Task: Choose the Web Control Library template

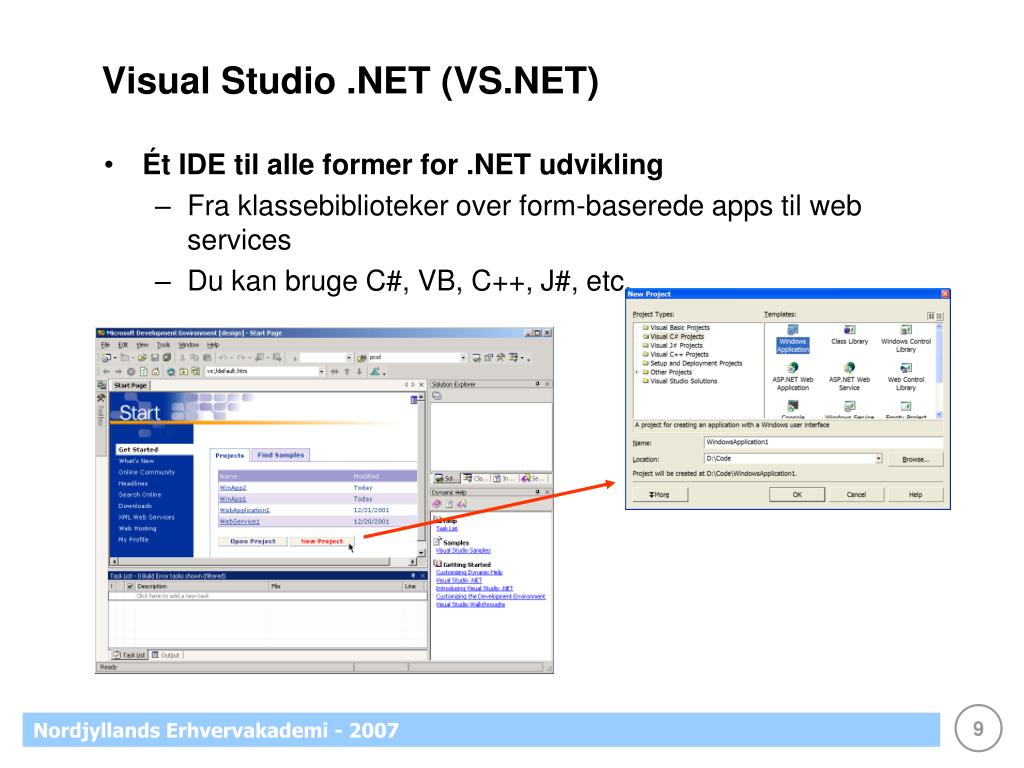Action: [906, 378]
